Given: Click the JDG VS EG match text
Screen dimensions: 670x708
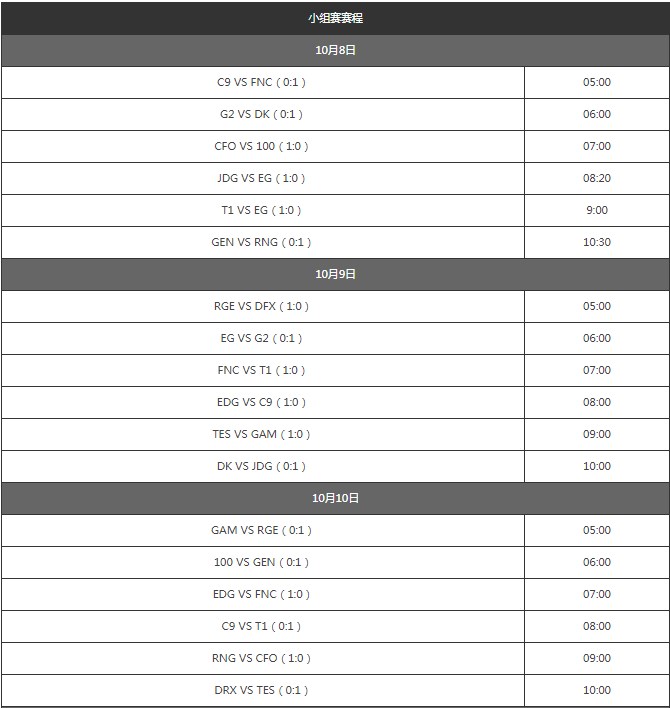Looking at the screenshot, I should pos(261,178).
